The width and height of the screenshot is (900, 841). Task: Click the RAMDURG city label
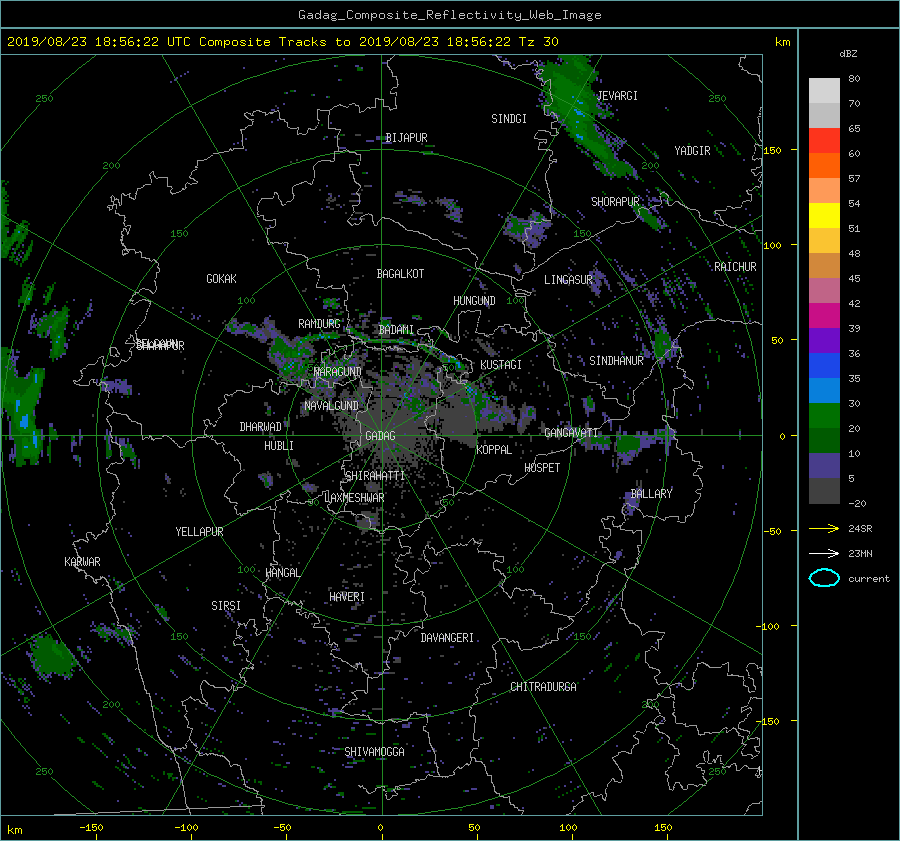pos(319,324)
